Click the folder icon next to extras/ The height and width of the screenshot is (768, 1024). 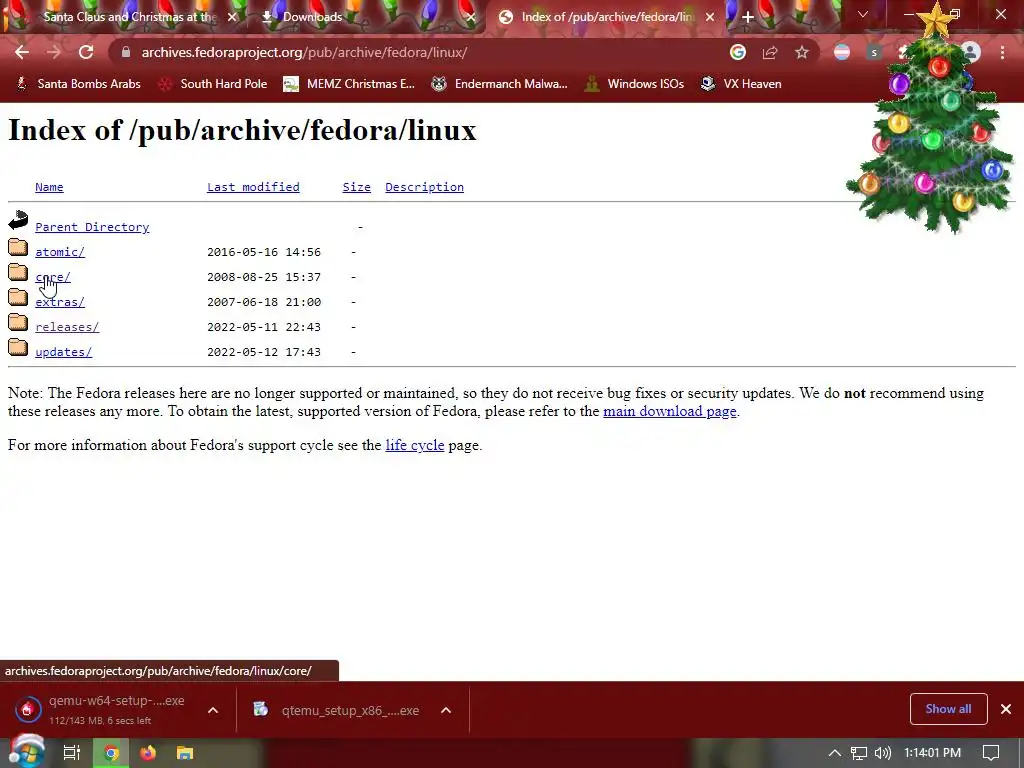click(18, 297)
